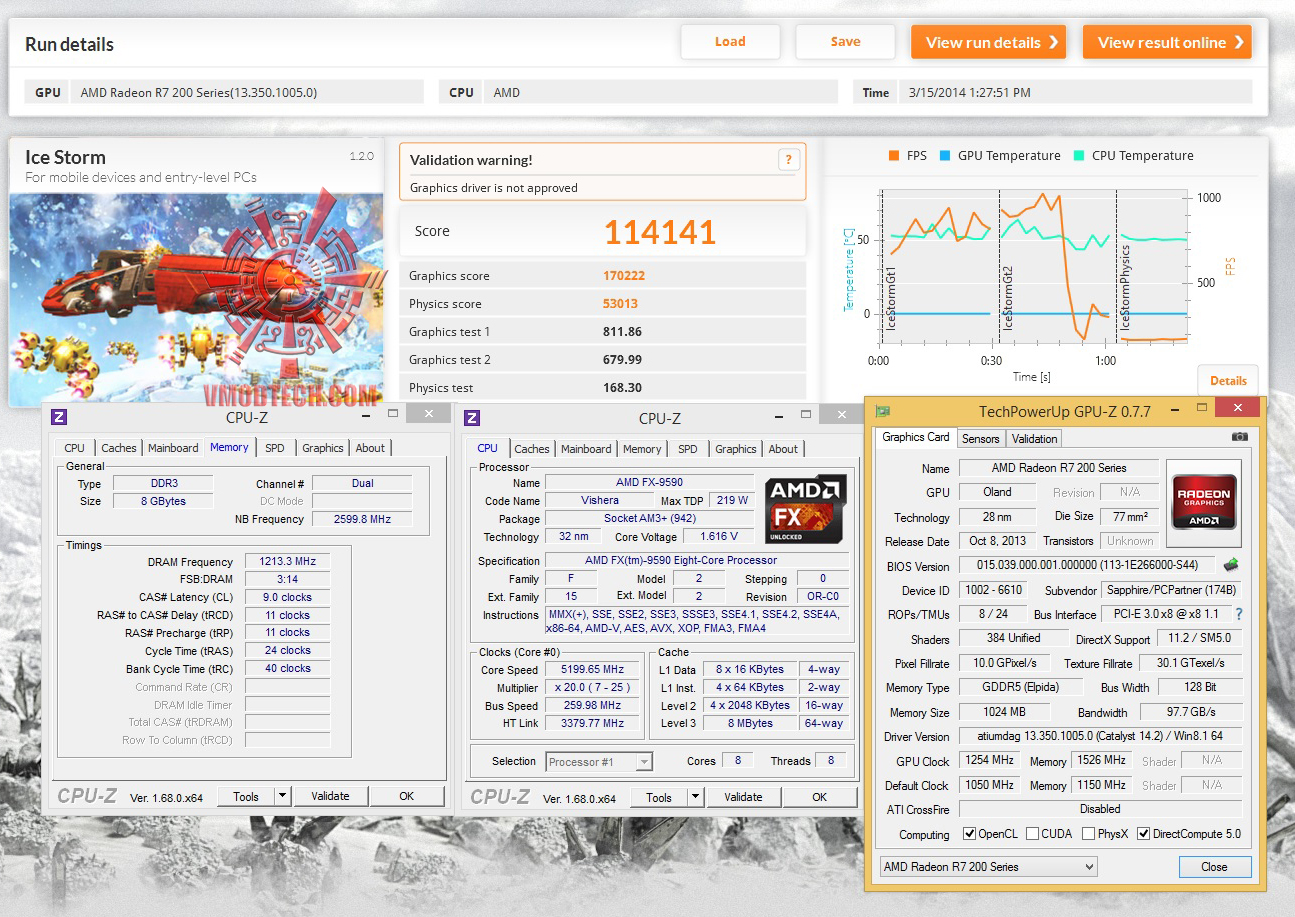Open the Processor #1 selection dropdown
The height and width of the screenshot is (917, 1295).
599,762
